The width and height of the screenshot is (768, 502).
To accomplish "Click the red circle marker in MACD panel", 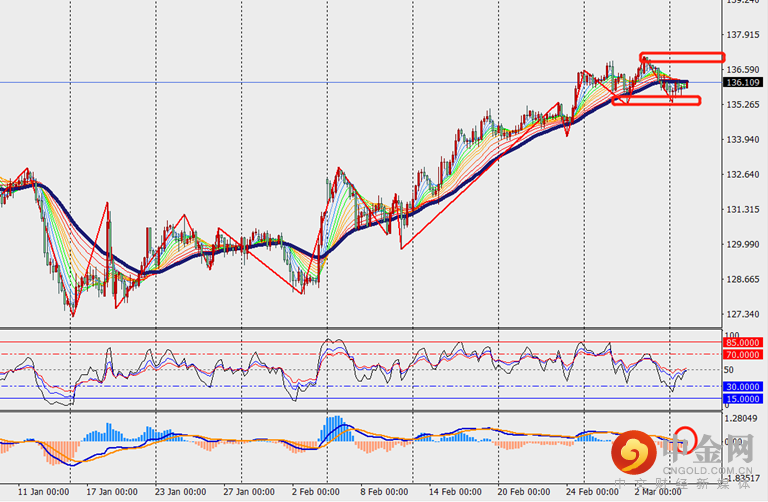I will pyautogui.click(x=684, y=438).
